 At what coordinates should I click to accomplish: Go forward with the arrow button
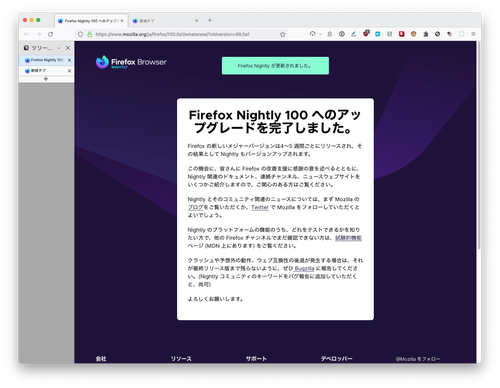click(39, 34)
